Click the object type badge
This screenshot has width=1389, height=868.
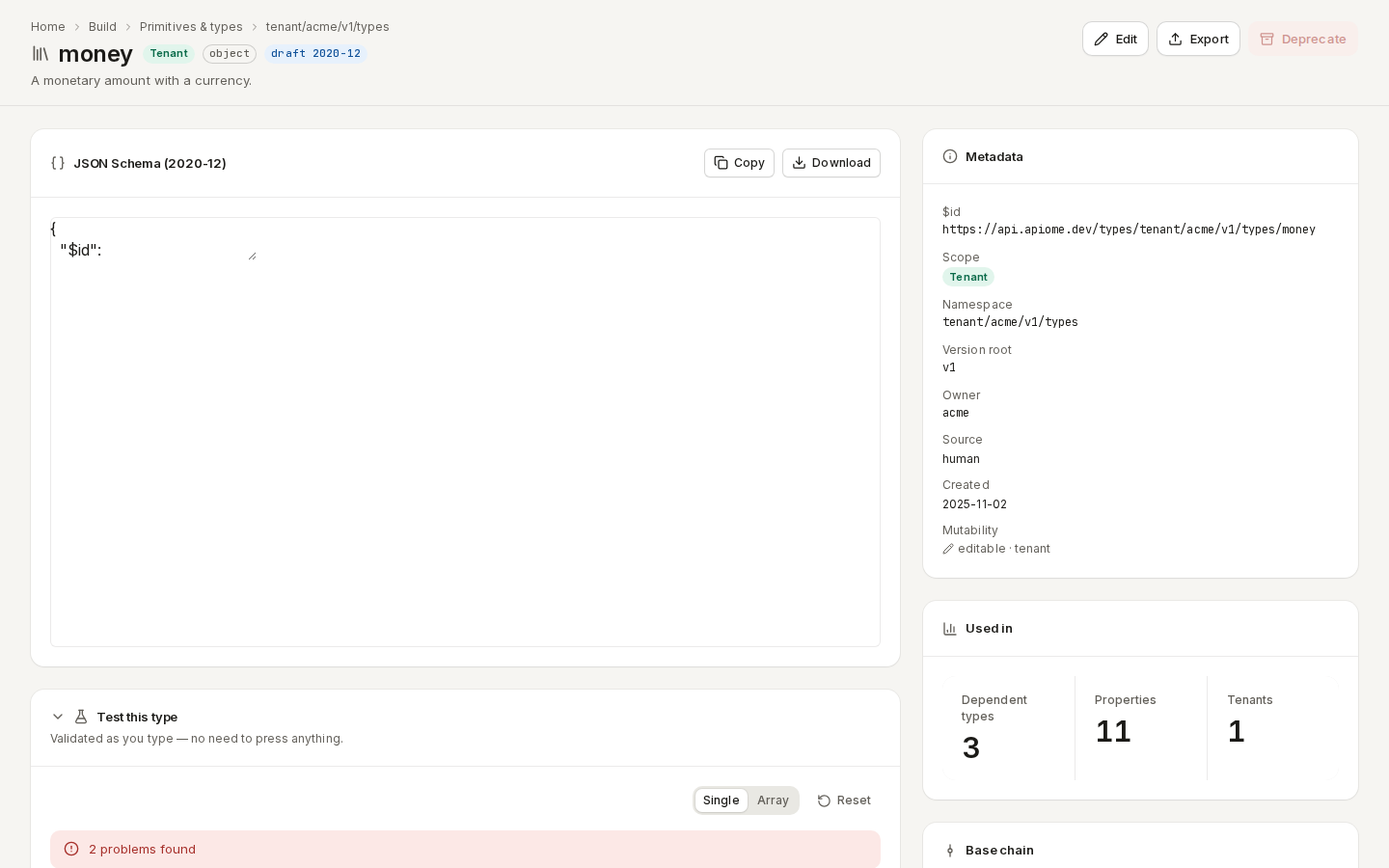coord(230,54)
